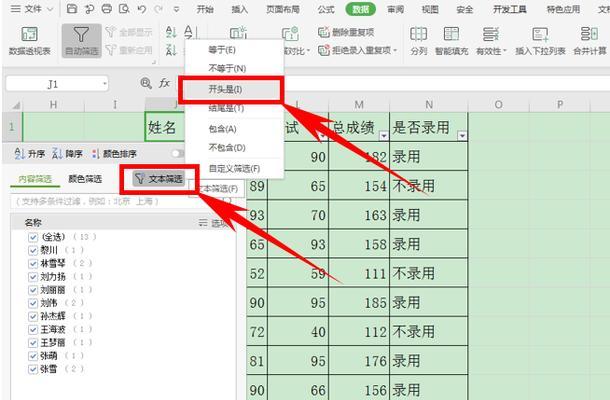
Task: Click the 文本筛选 button
Action: tap(159, 179)
